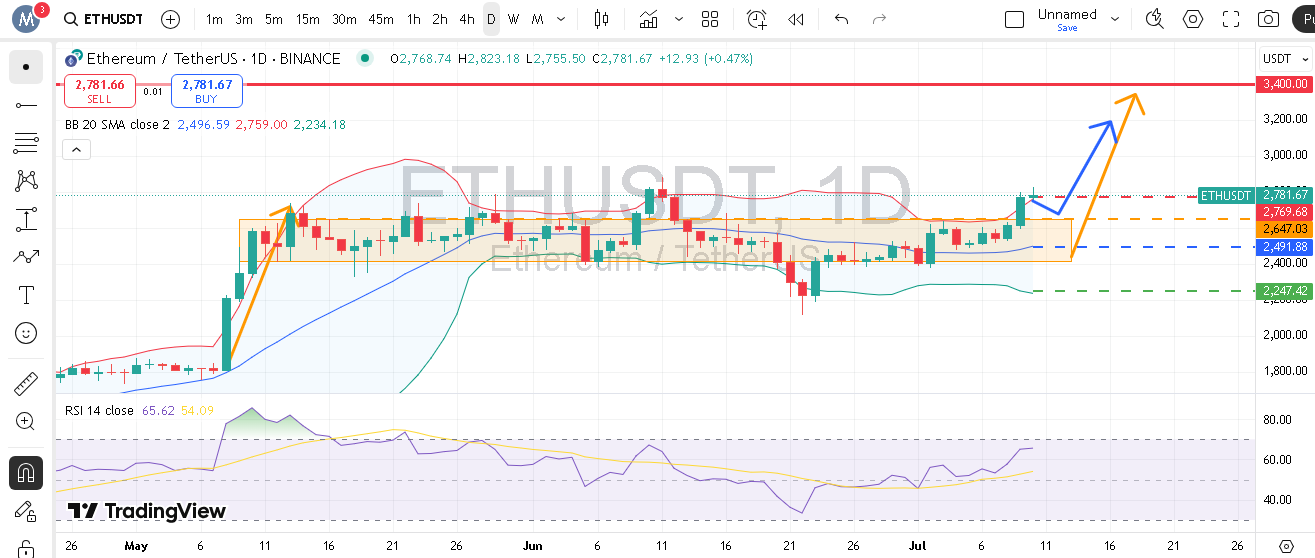Open bar replay rewind icon
The width and height of the screenshot is (1315, 558).
[x=796, y=19]
